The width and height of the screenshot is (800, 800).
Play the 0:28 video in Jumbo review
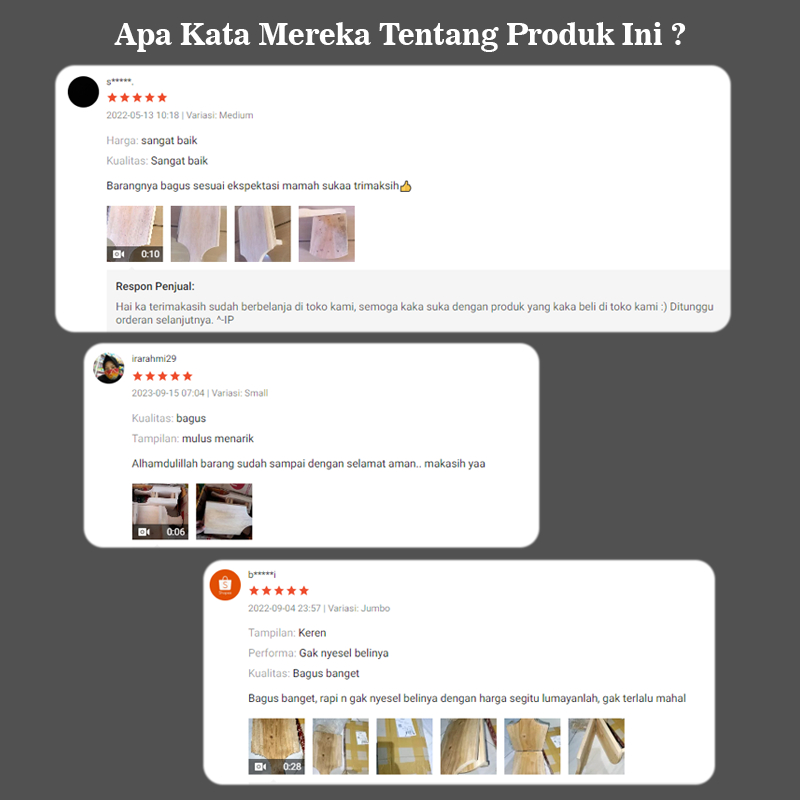(x=277, y=746)
